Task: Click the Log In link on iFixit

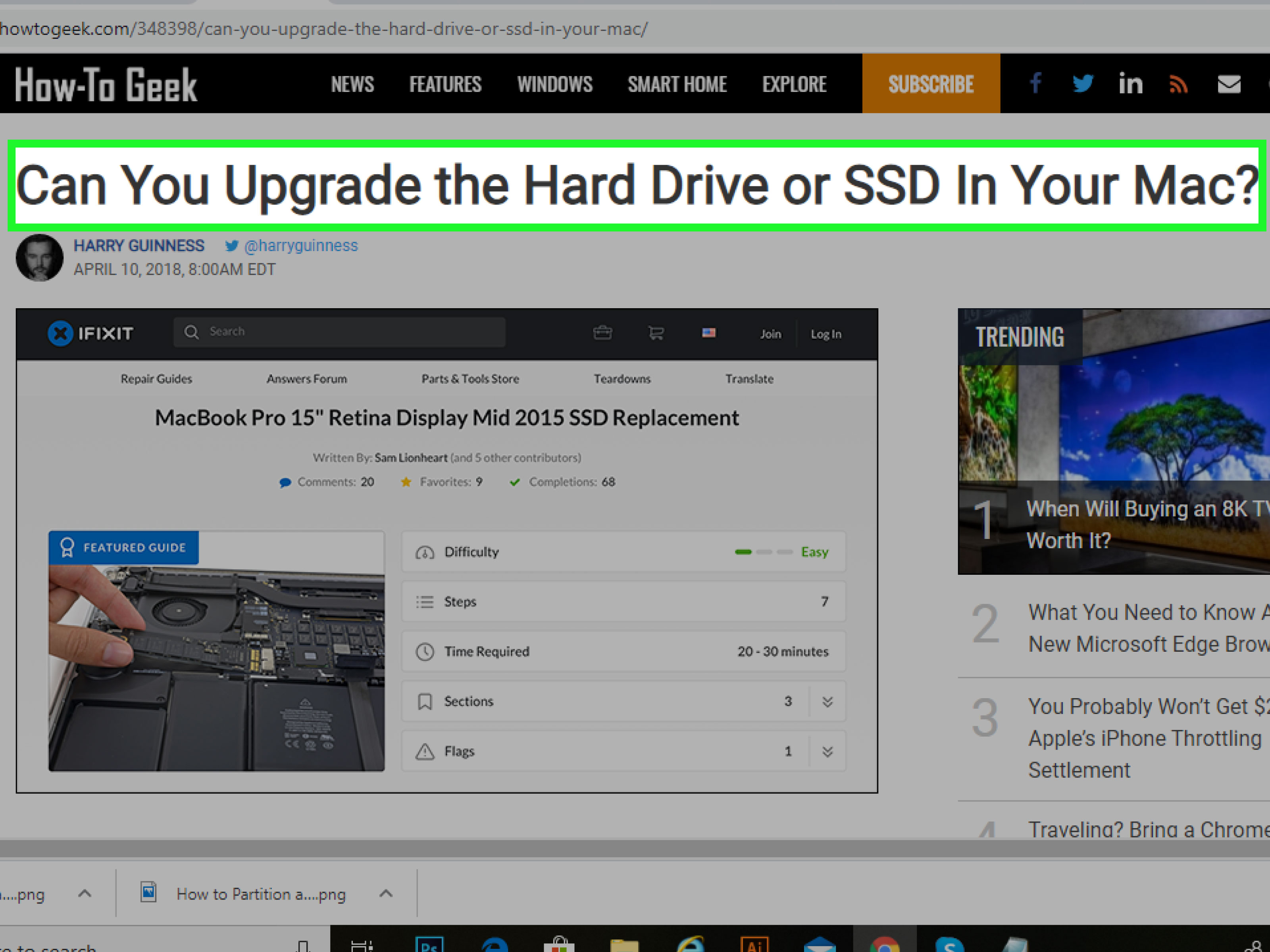Action: tap(825, 334)
